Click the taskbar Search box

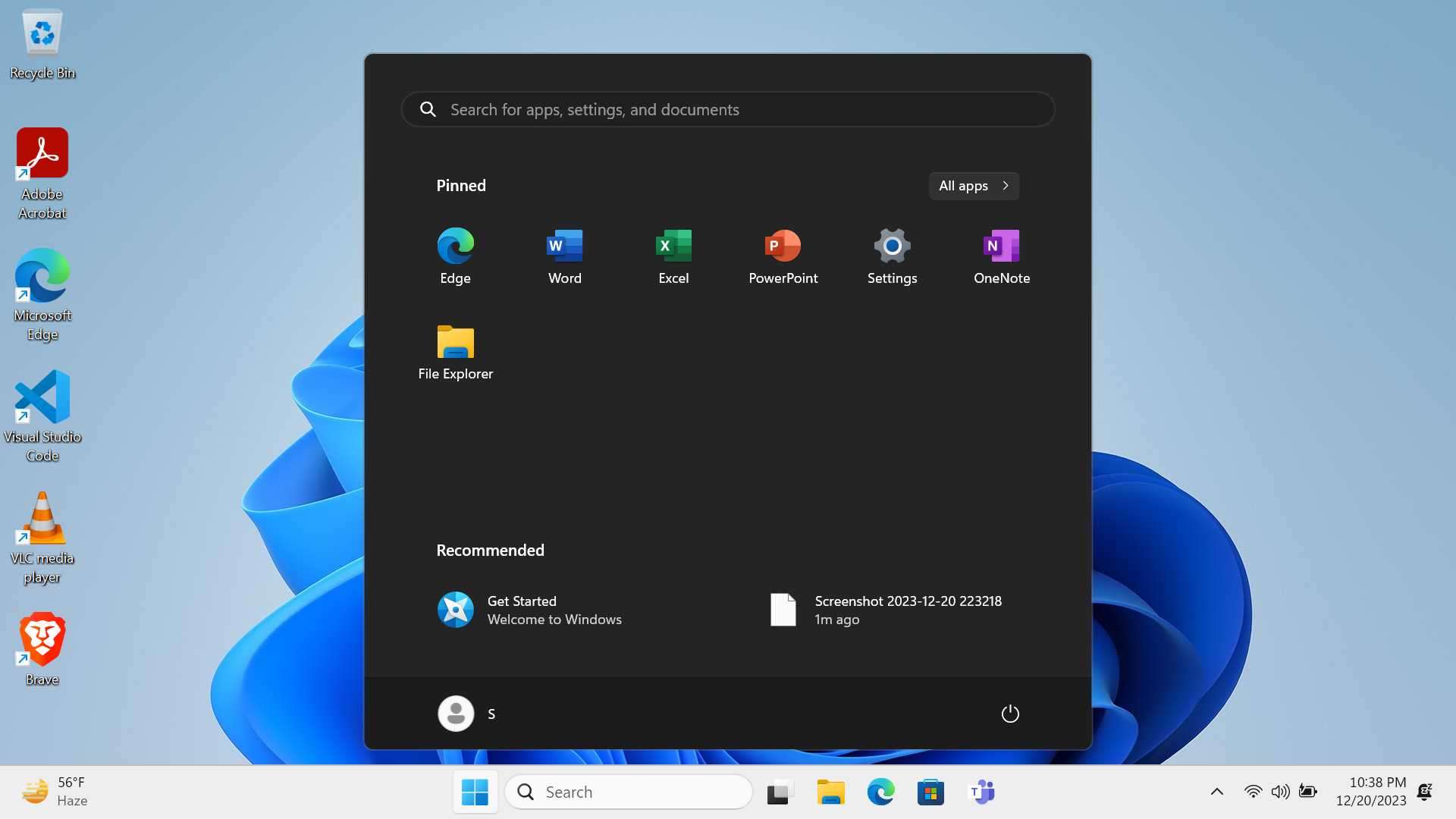pos(628,792)
